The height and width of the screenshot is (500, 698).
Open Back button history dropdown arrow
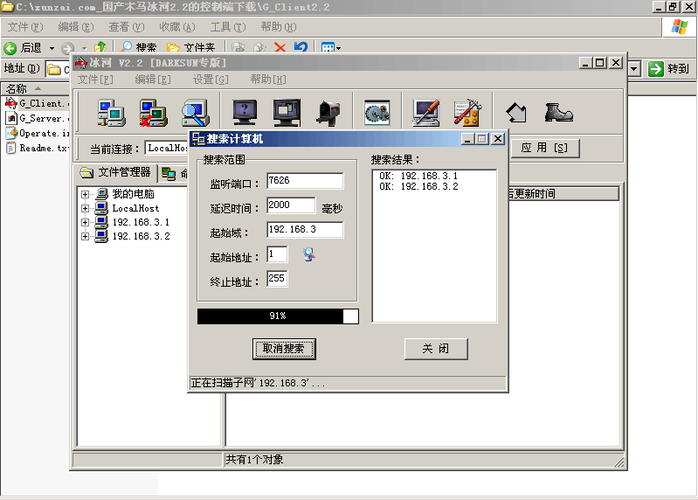pyautogui.click(x=52, y=48)
